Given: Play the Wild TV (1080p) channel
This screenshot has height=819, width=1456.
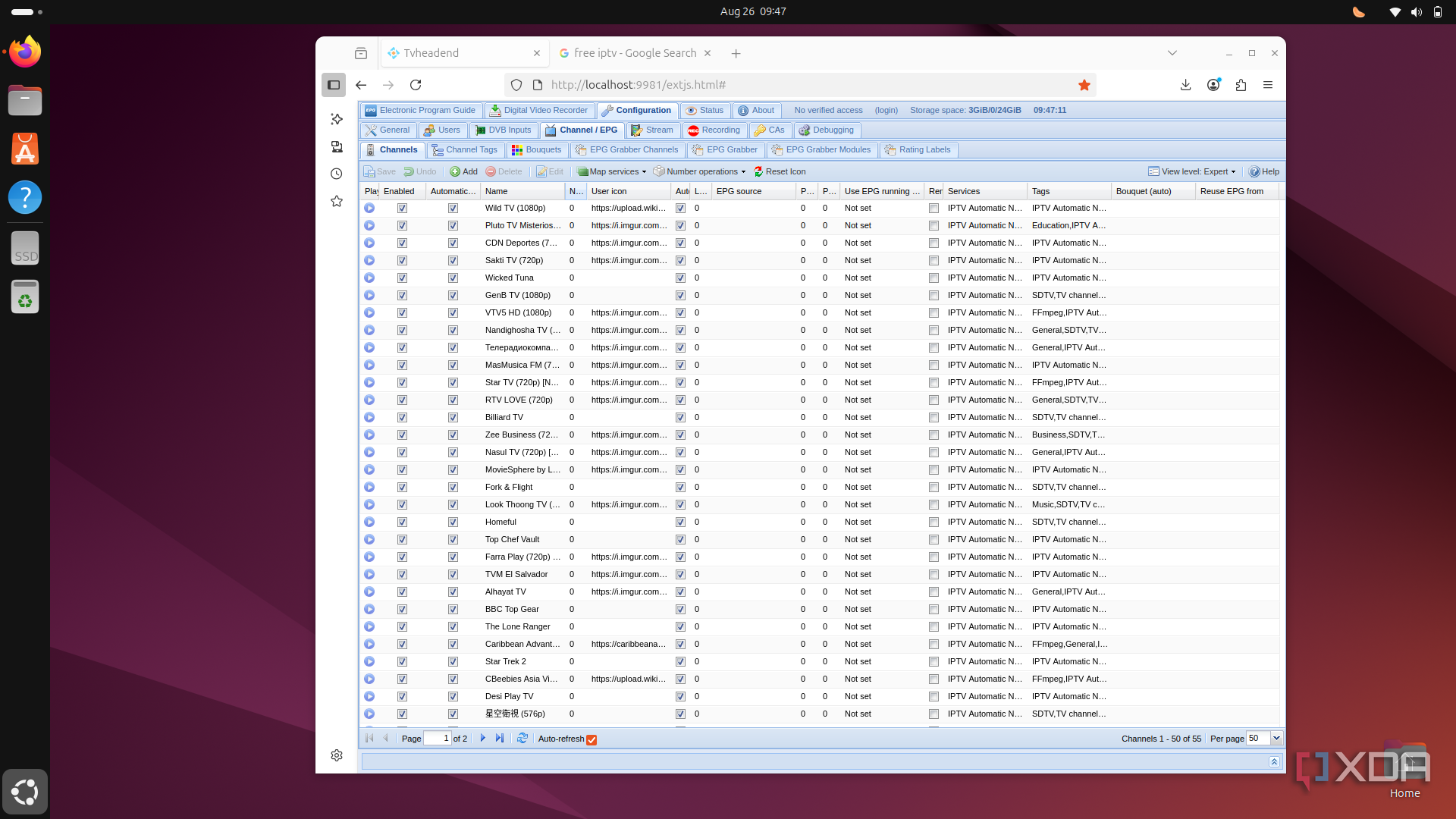Looking at the screenshot, I should tap(369, 208).
